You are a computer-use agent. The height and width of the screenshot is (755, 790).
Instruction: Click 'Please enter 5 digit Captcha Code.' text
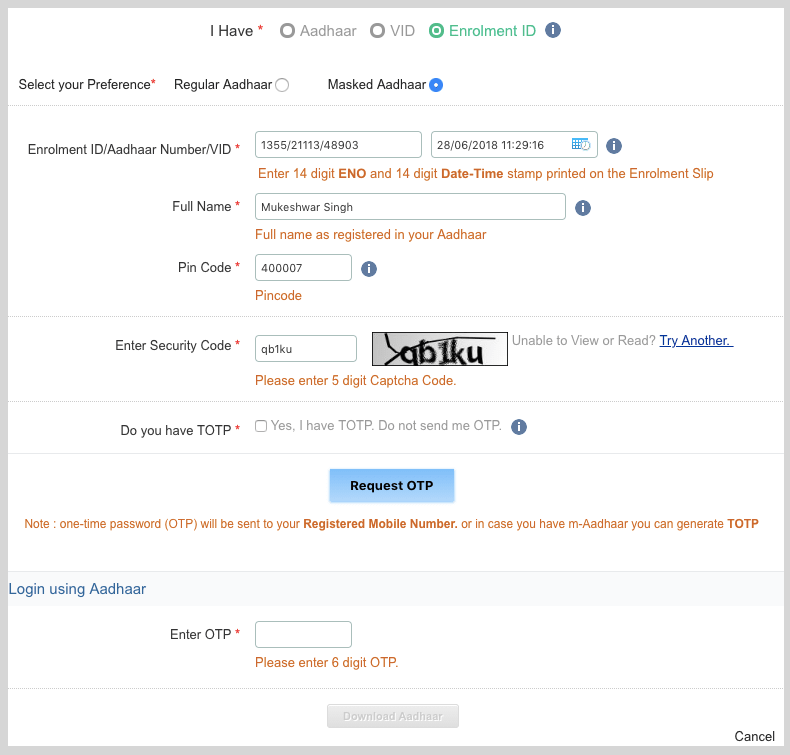coord(355,380)
